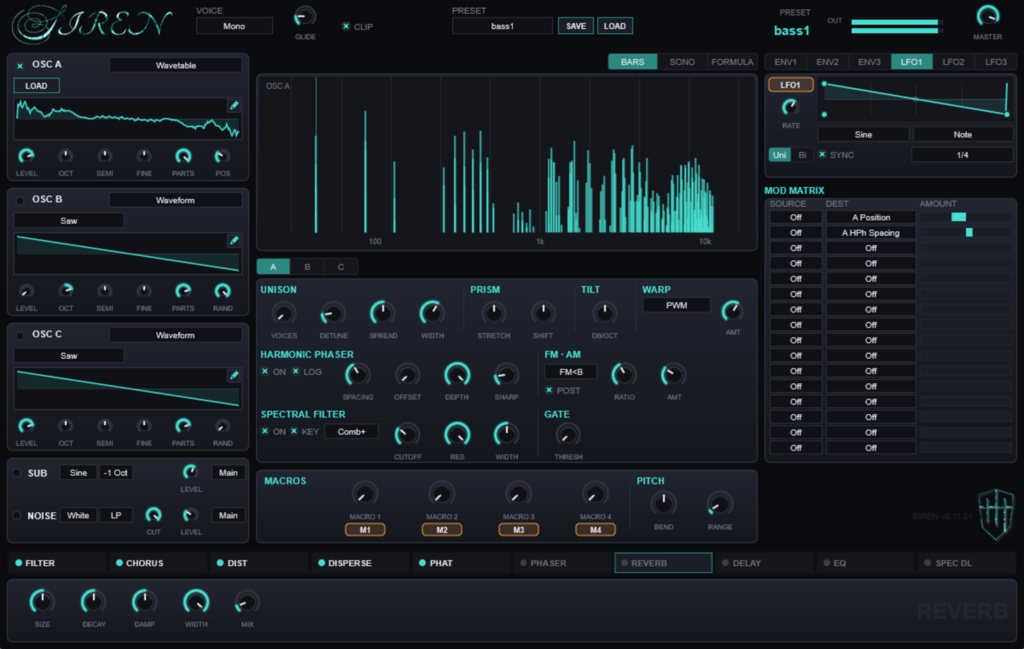The width and height of the screenshot is (1024, 649).
Task: Adjust the A Position amount slider
Action: (965, 217)
